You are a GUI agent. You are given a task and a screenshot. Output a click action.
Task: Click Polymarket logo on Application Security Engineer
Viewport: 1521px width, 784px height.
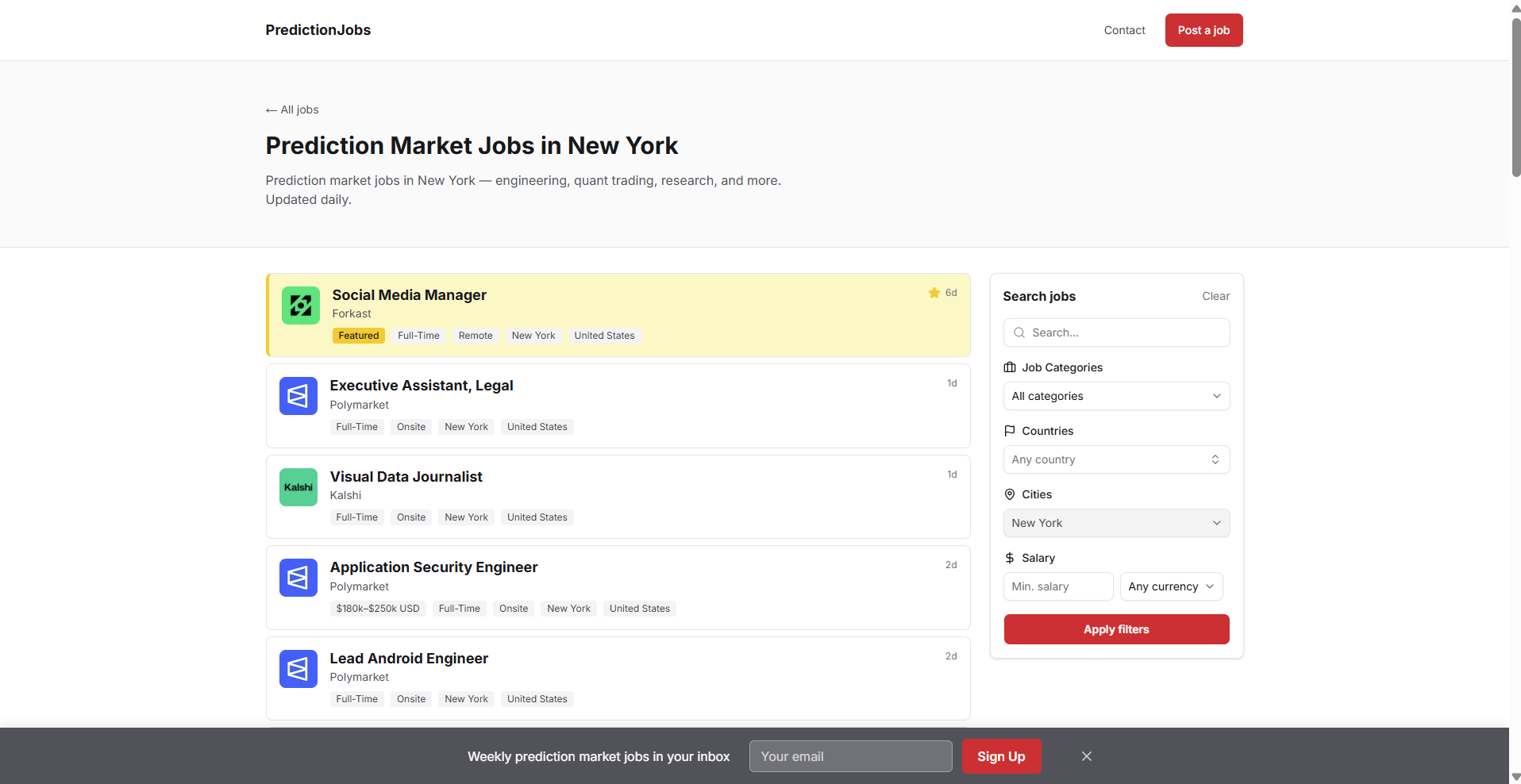(298, 578)
